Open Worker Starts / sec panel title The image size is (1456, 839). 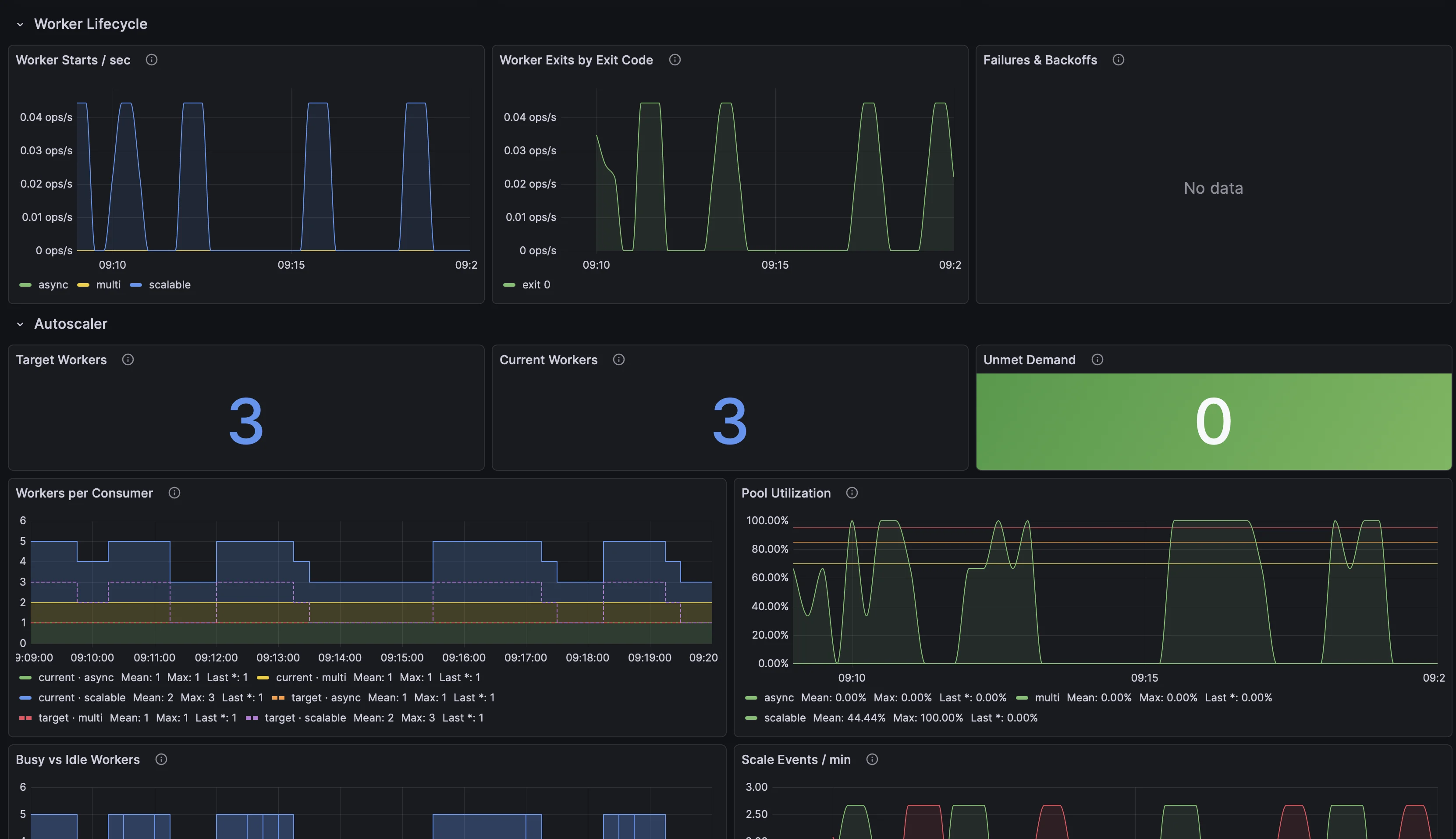(73, 60)
